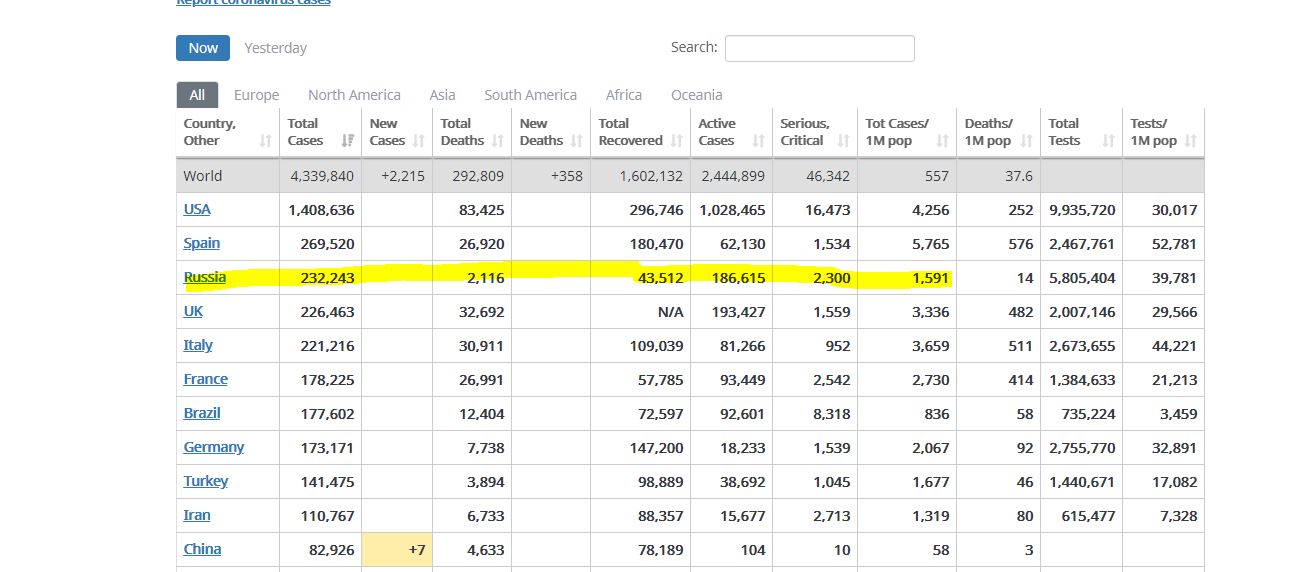
Task: Switch to Yesterday data view
Action: [275, 48]
